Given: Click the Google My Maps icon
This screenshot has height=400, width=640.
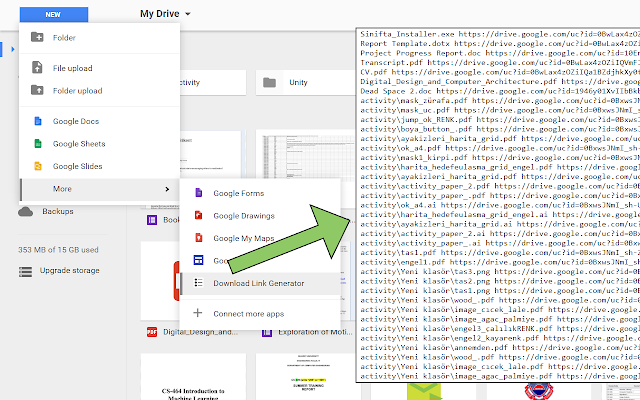Looking at the screenshot, I should pos(198,238).
